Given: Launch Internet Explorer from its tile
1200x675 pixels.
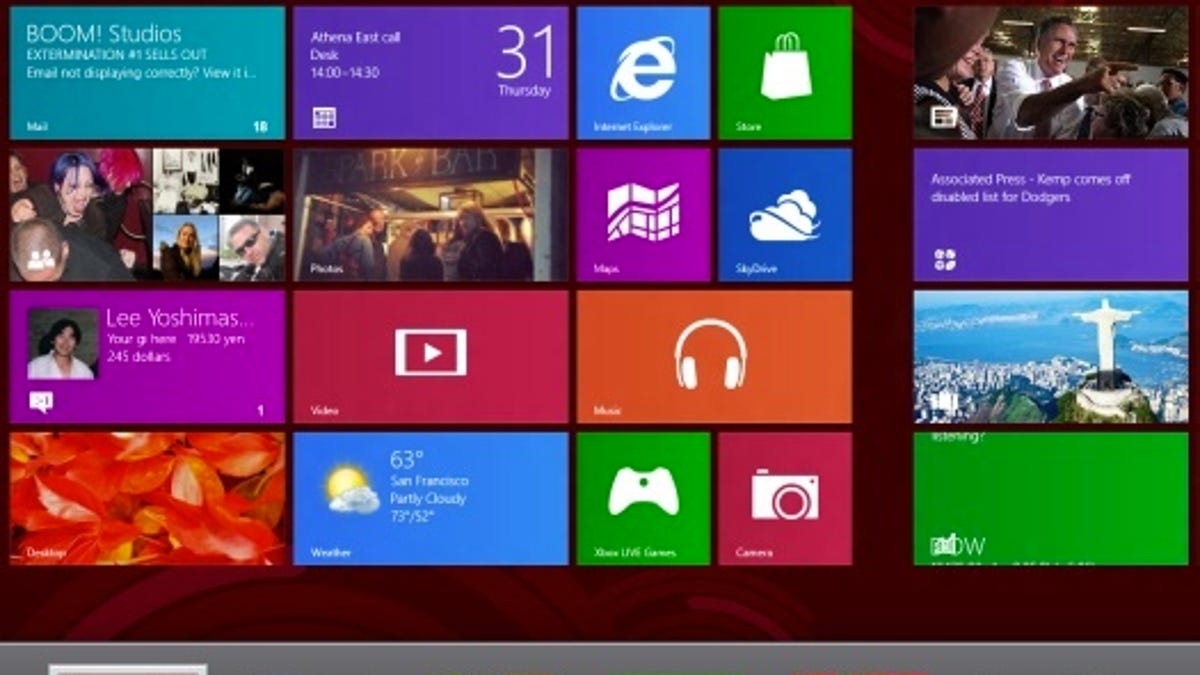Looking at the screenshot, I should 643,73.
